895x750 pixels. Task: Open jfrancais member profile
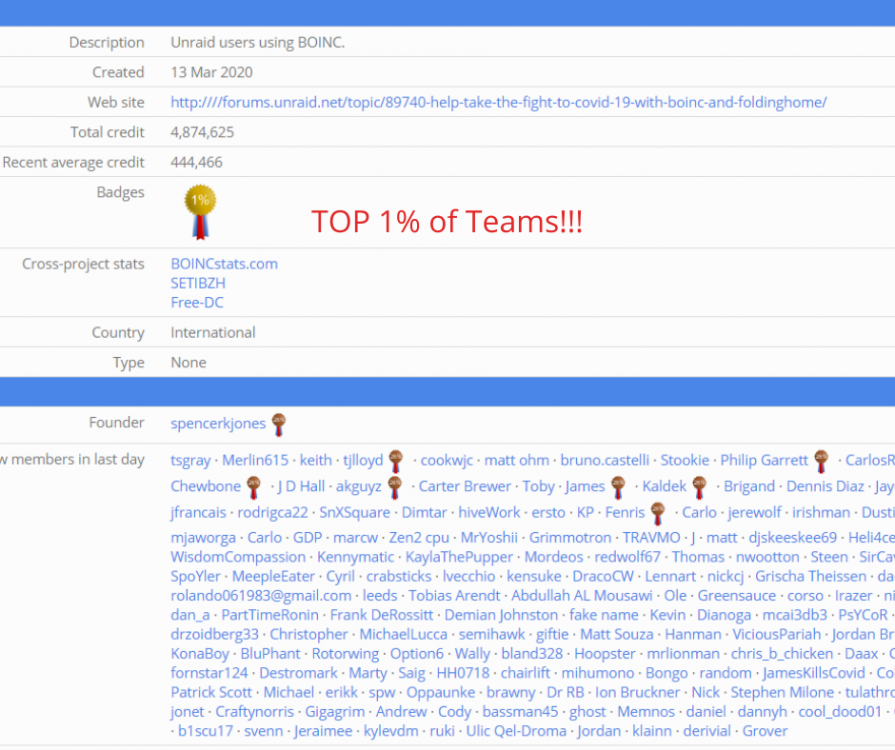(x=198, y=513)
